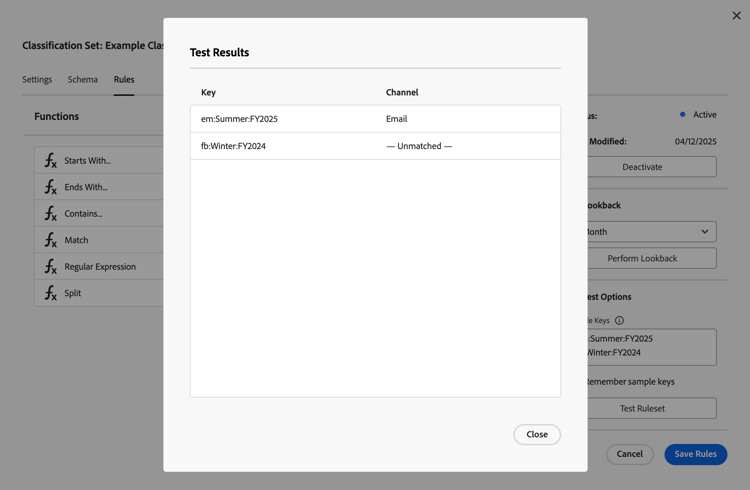Viewport: 750px width, 490px height.
Task: Click the Ends With function icon
Action: [x=50, y=187]
